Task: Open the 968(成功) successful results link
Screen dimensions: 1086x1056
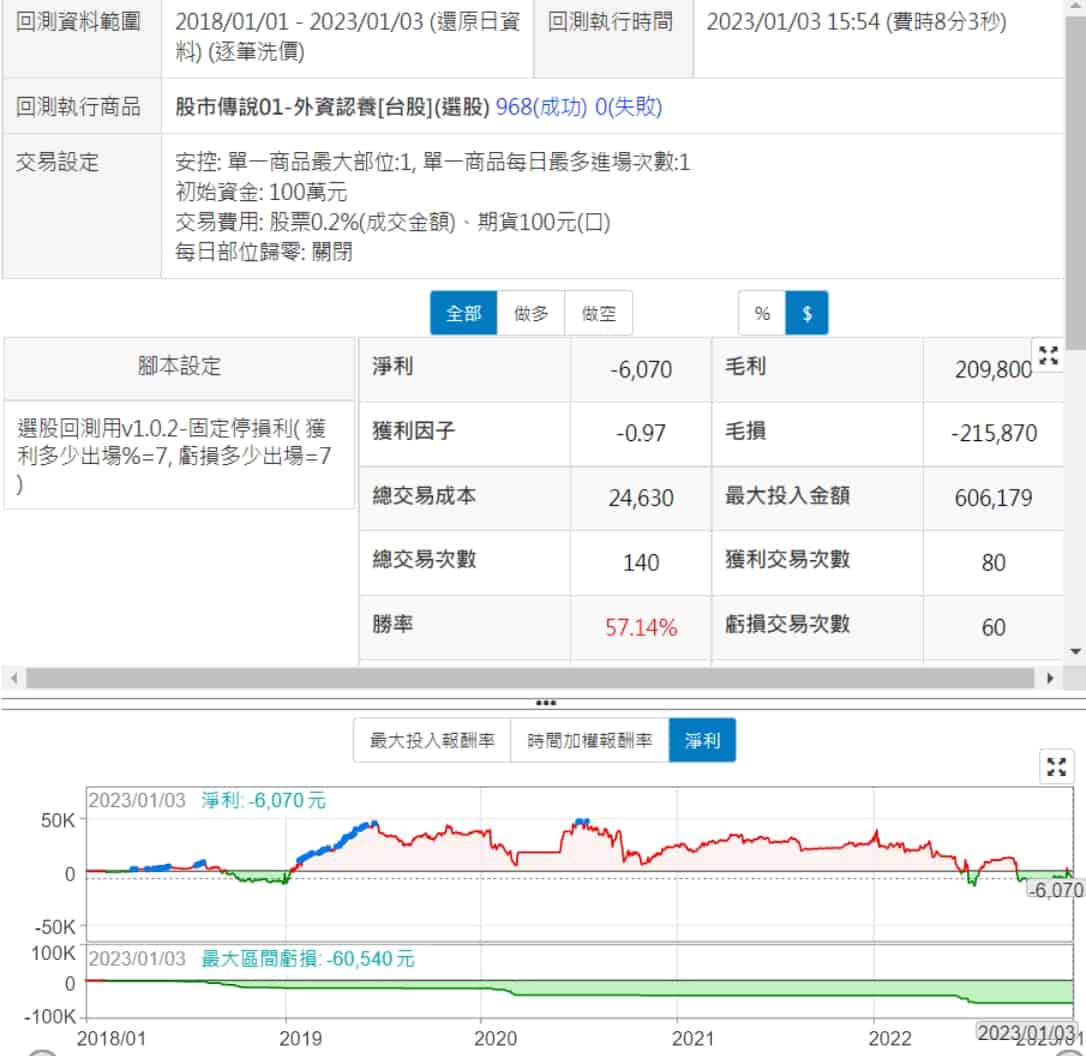Action: (x=541, y=107)
